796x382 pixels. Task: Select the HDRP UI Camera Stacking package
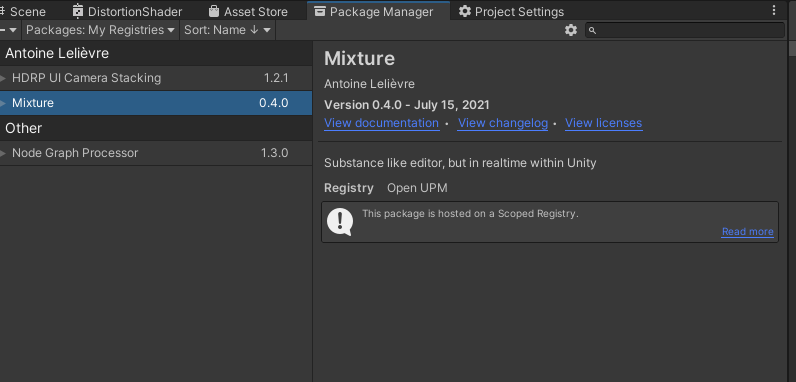tap(156, 78)
